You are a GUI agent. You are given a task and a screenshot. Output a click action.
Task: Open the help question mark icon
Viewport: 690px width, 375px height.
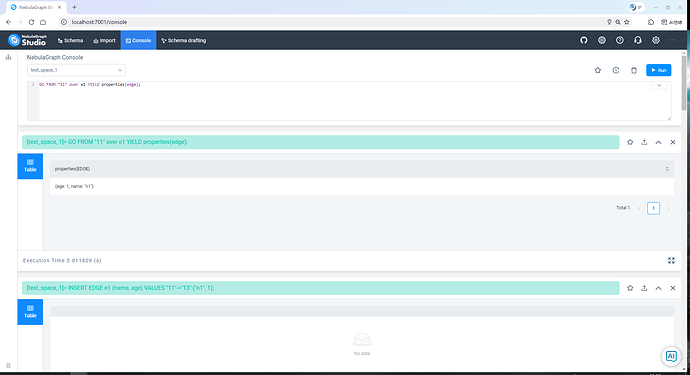pyautogui.click(x=620, y=40)
